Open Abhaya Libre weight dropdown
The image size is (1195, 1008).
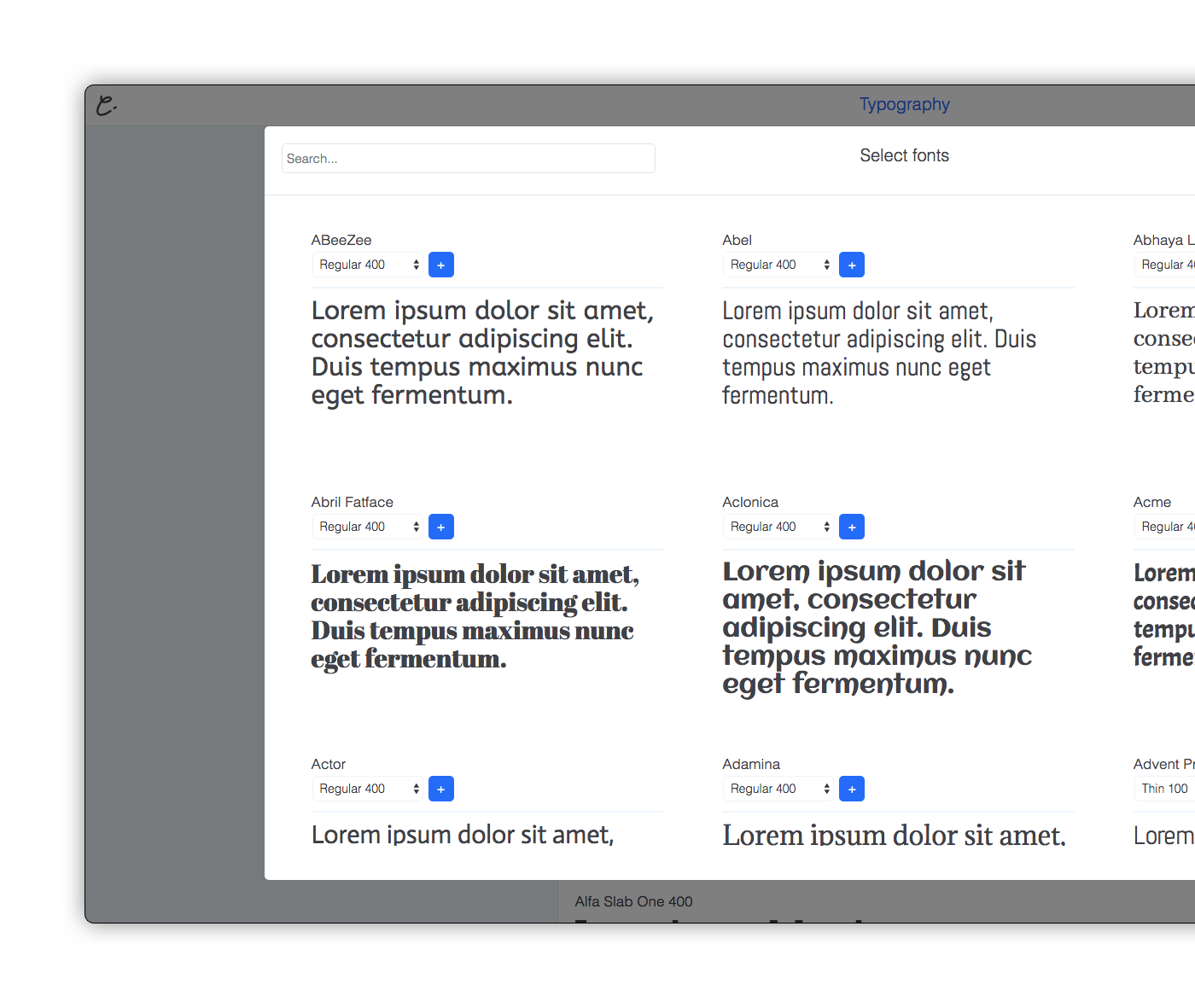[x=1164, y=265]
